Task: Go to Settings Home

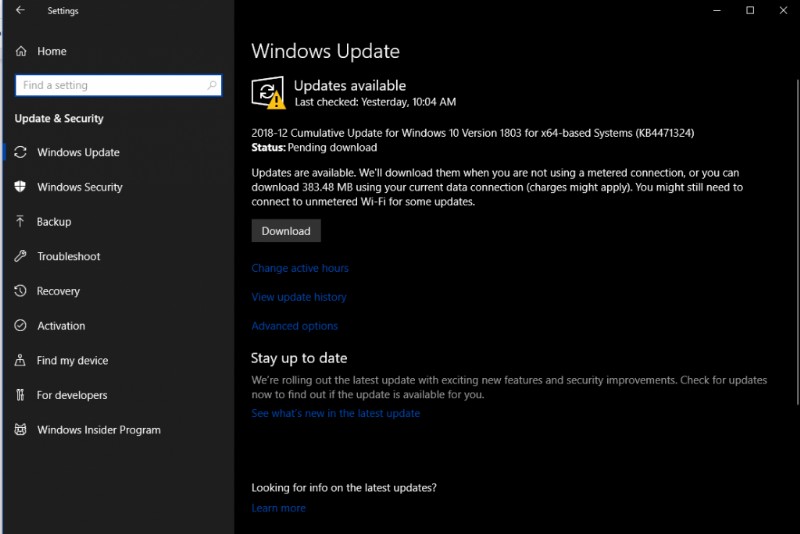Action: tap(52, 51)
